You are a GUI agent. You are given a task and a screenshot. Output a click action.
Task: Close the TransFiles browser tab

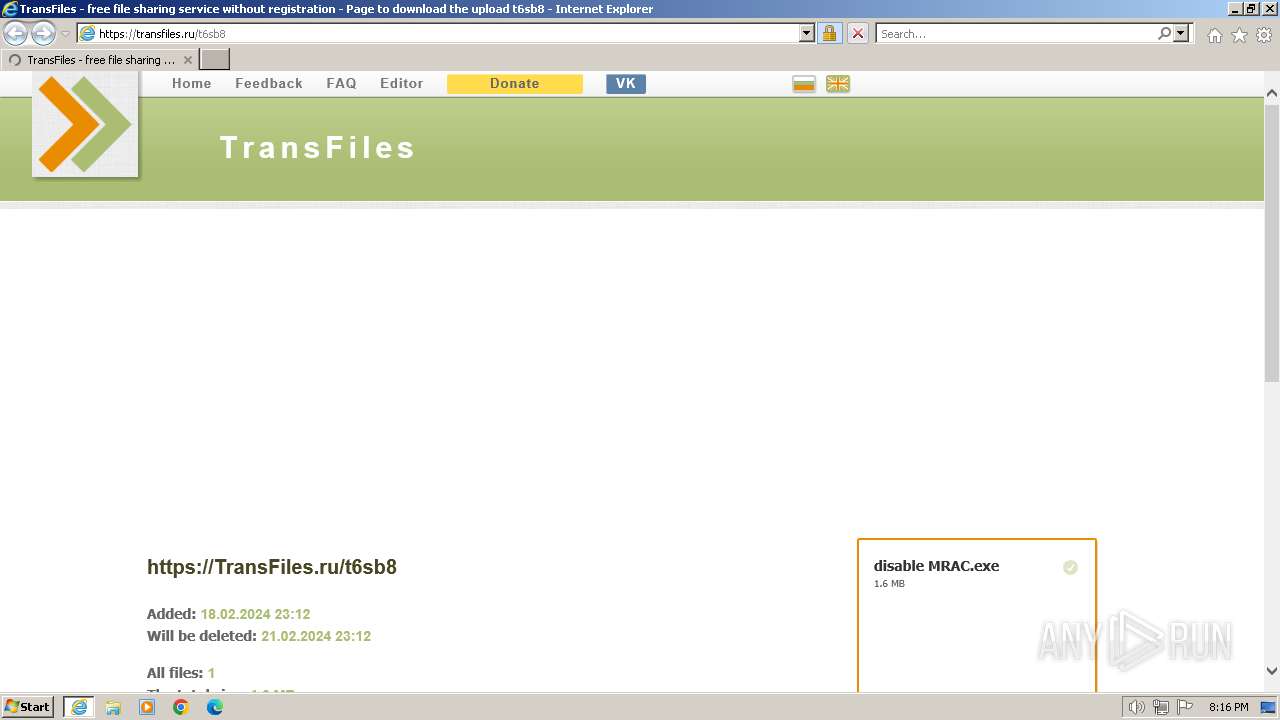[x=188, y=60]
